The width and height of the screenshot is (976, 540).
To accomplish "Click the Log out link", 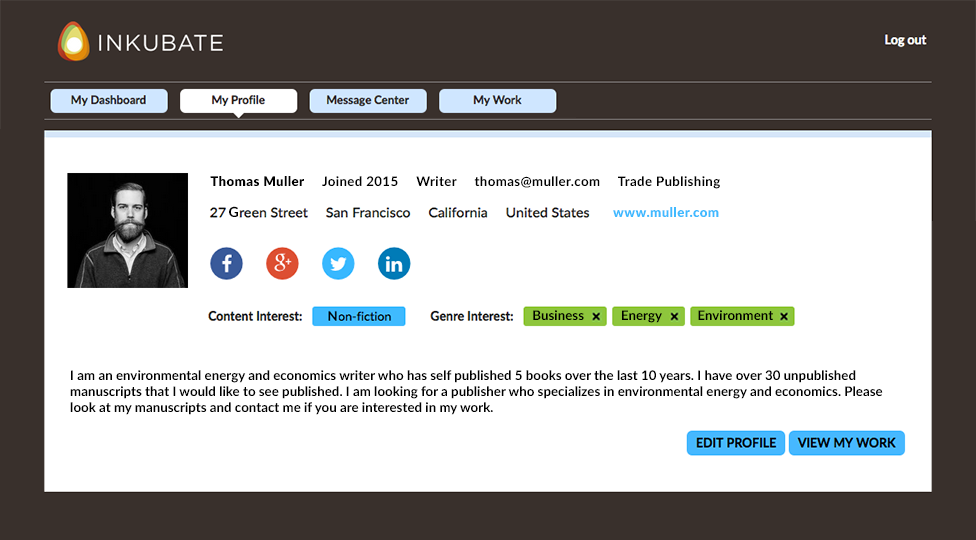I will (x=905, y=40).
